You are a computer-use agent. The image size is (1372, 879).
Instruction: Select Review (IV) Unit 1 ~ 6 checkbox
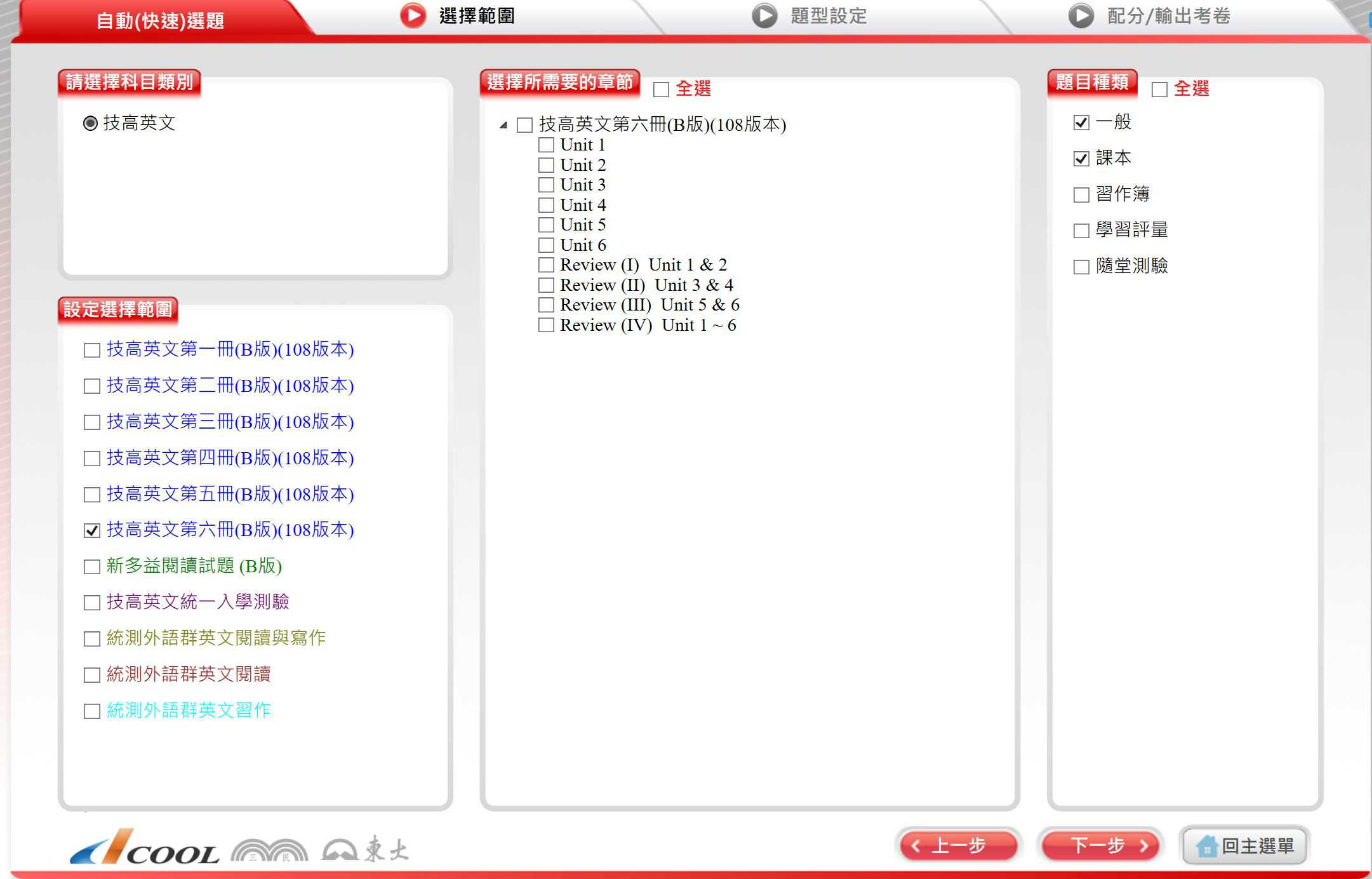546,325
